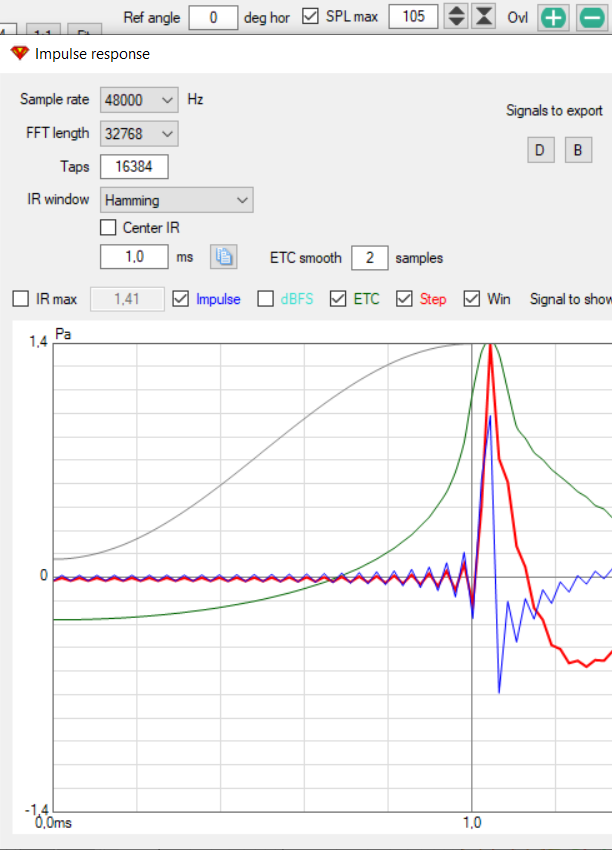Click the disabled IR max value field
Image resolution: width=612 pixels, height=850 pixels.
tap(127, 299)
